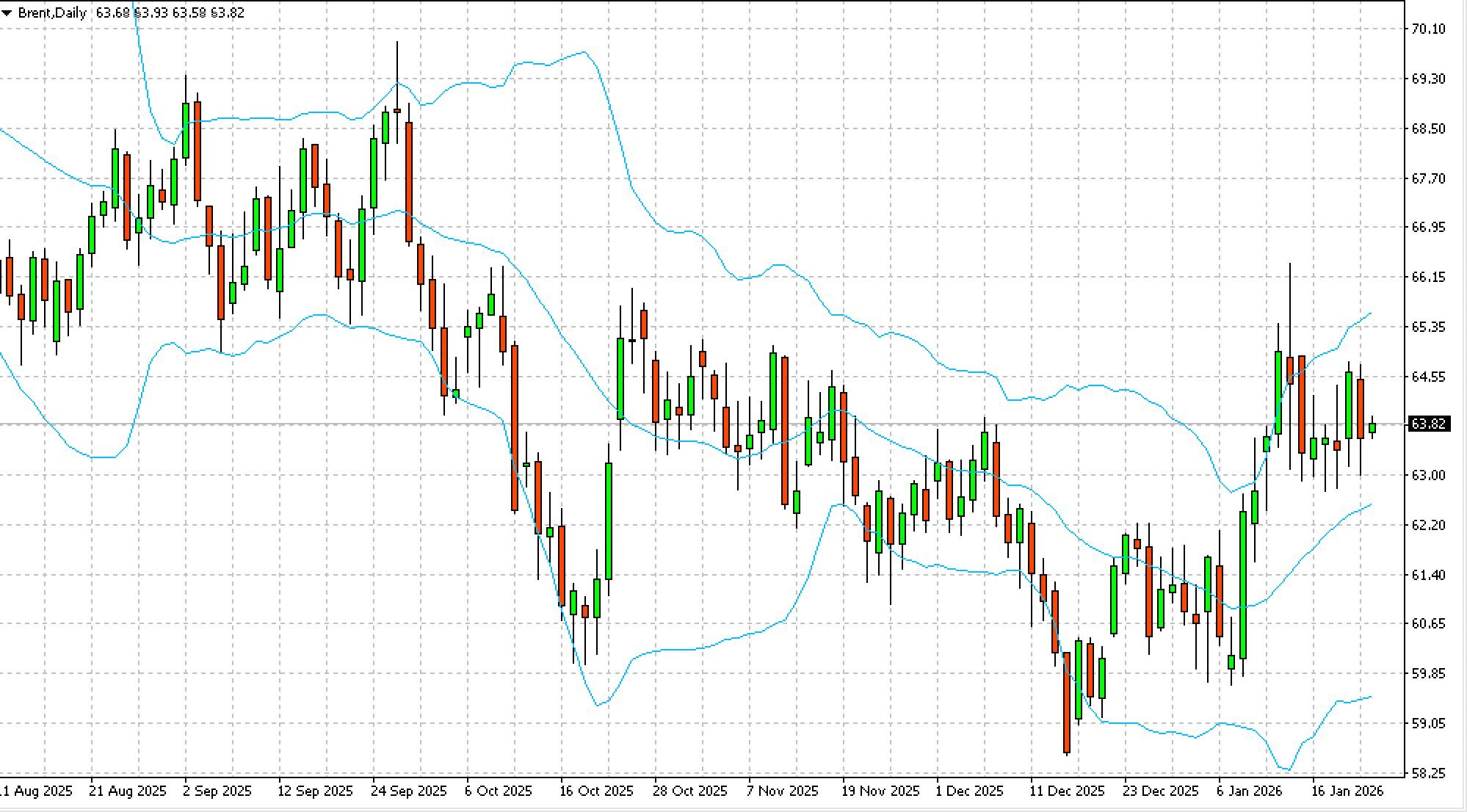Select the 16 Oct 2025 date label
This screenshot has height=812, width=1467.
[x=595, y=791]
